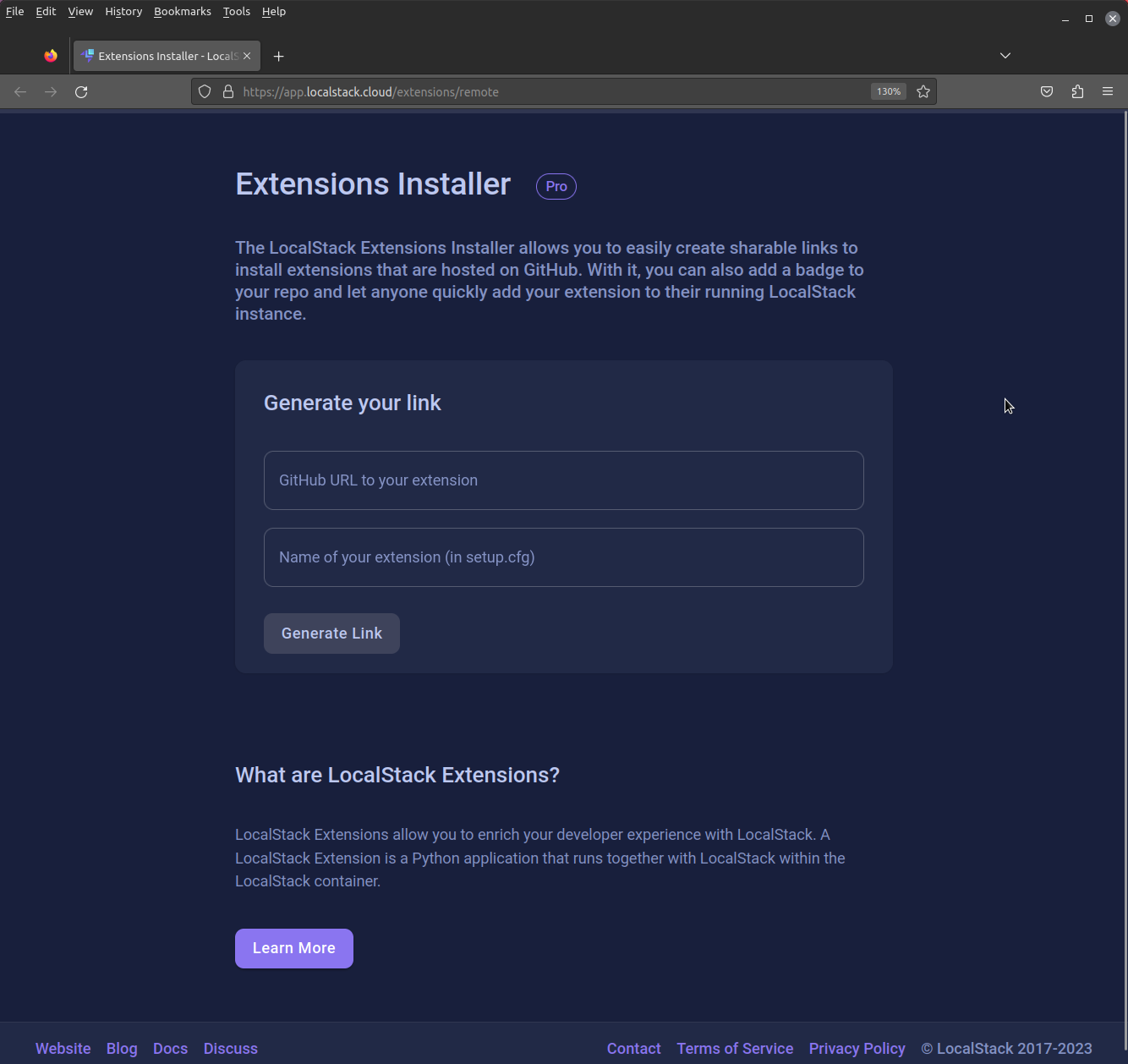Reload the current page
Screen dimensions: 1128x1064
81,91
